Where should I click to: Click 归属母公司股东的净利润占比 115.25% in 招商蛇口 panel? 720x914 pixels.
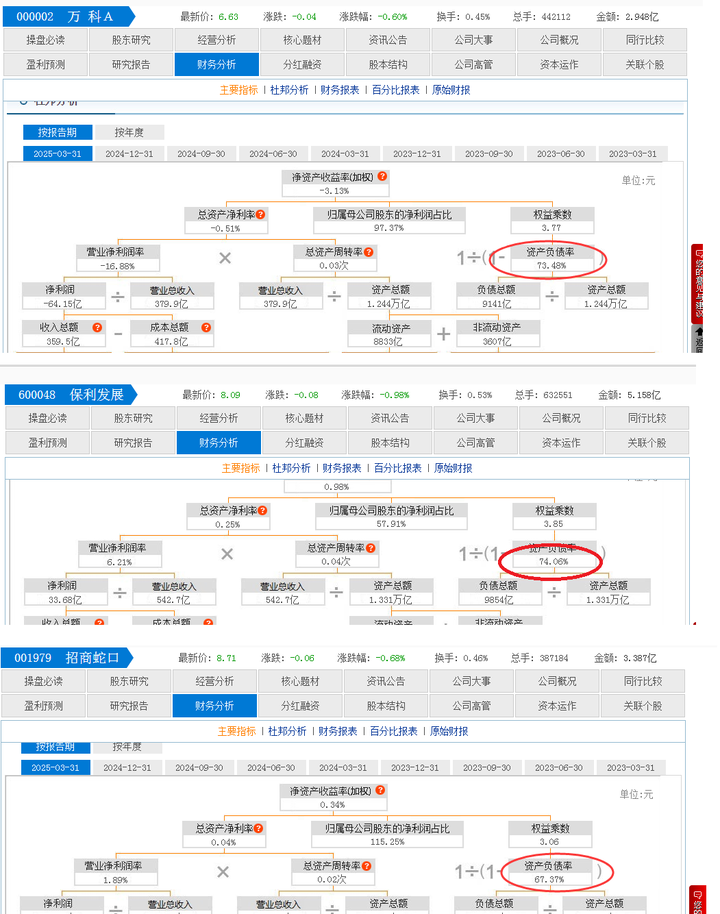coord(388,834)
